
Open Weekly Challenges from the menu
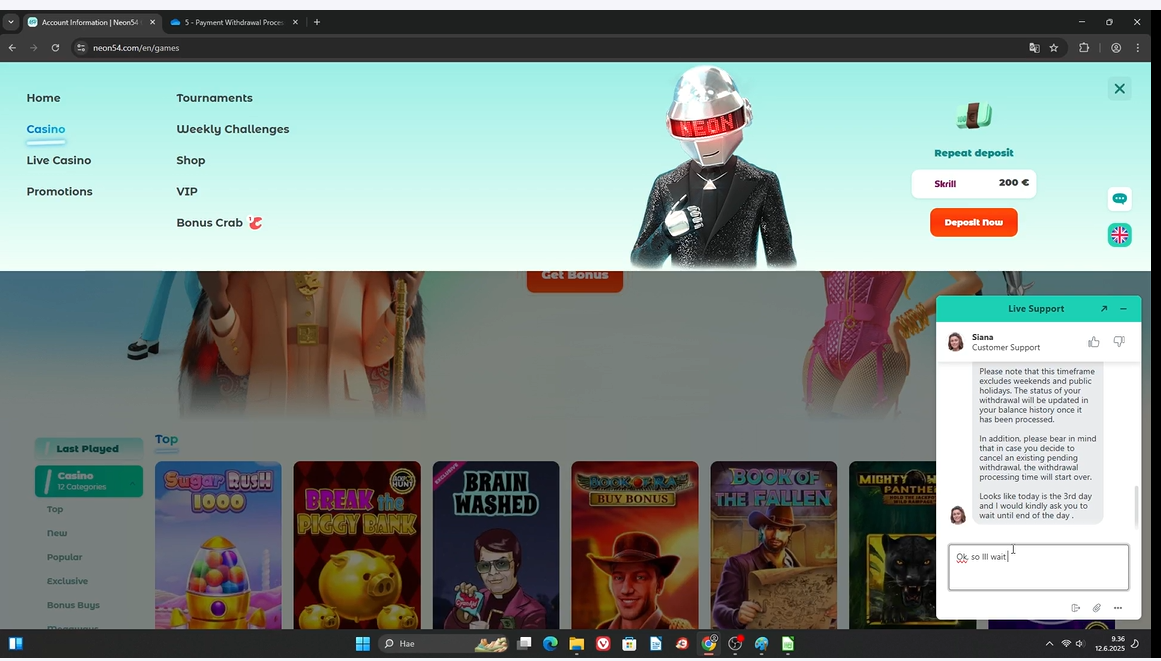click(233, 129)
